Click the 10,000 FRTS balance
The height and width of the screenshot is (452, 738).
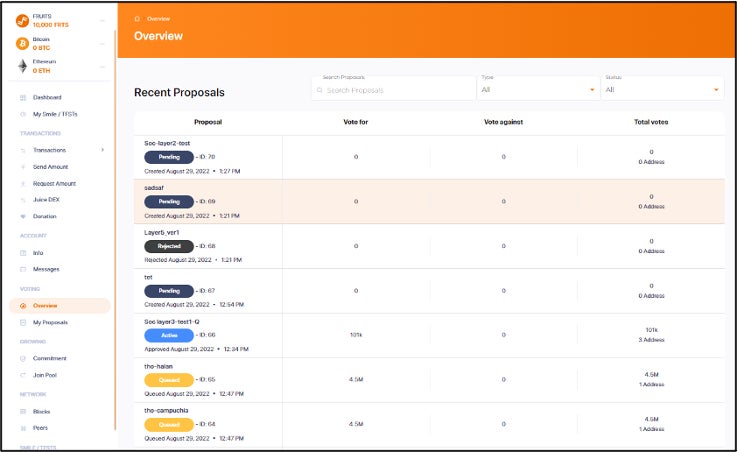[50, 25]
